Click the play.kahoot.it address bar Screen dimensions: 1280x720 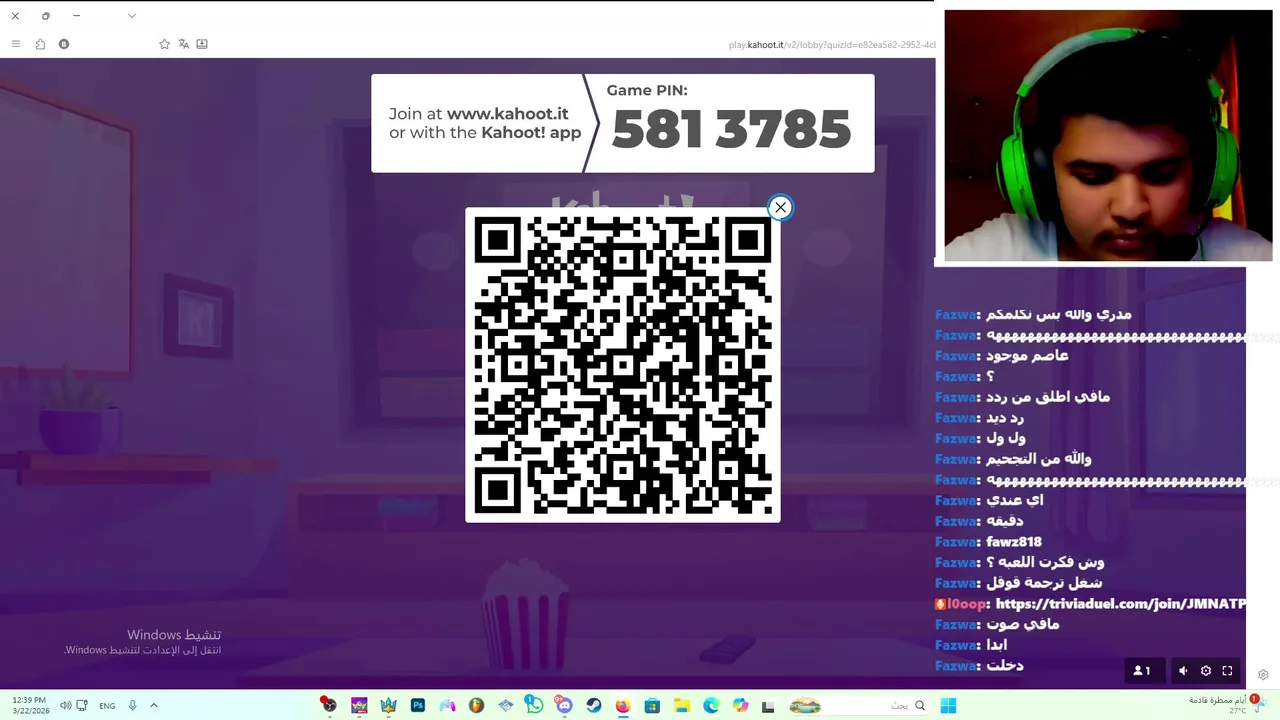point(832,45)
